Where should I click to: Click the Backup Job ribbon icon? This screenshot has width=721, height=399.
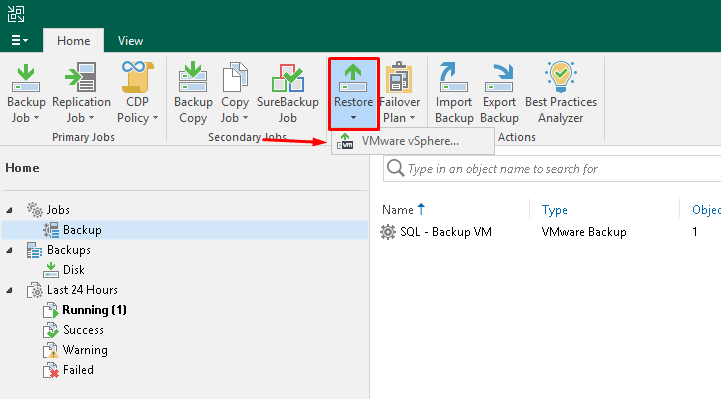[26, 78]
